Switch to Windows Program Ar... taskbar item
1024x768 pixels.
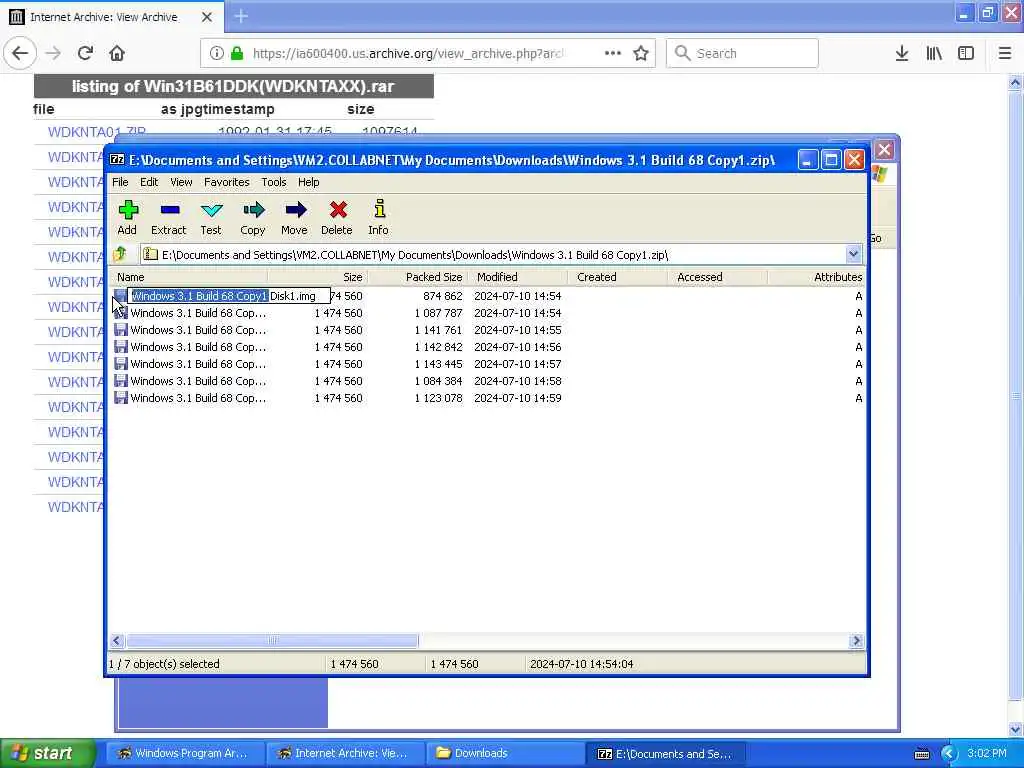[x=185, y=754]
